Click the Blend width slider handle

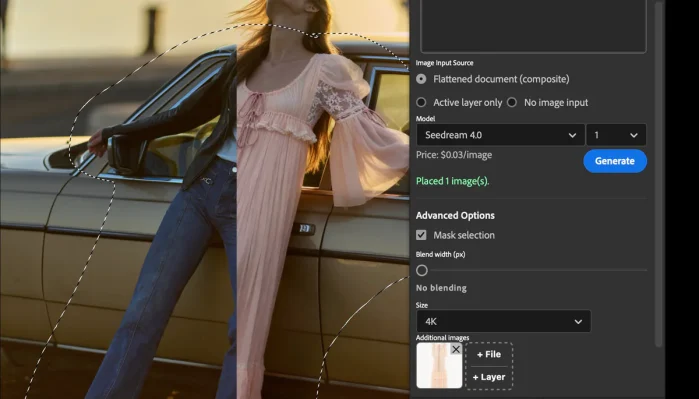pyautogui.click(x=422, y=270)
